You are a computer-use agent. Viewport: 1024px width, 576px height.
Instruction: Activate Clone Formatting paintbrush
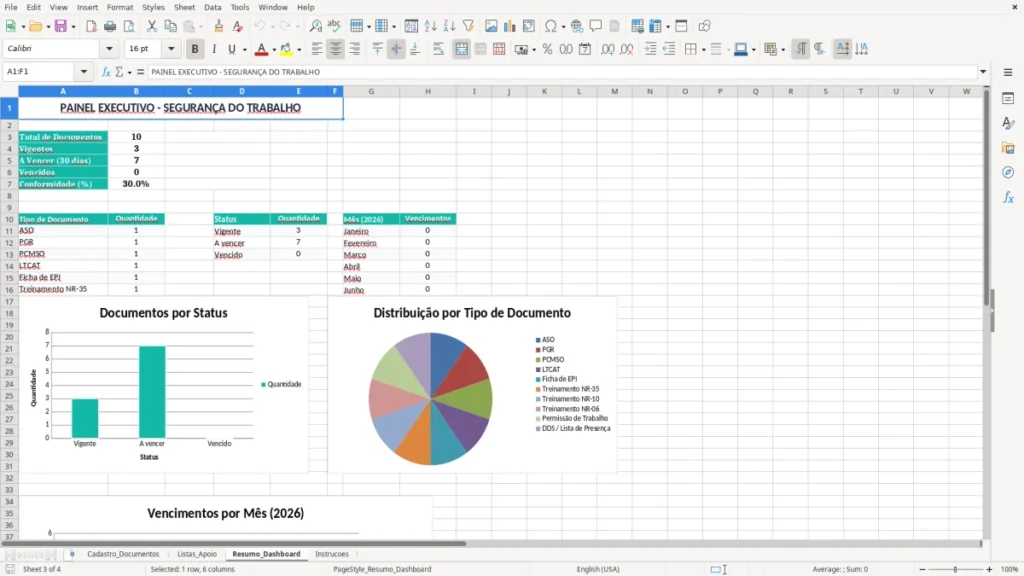[218, 26]
